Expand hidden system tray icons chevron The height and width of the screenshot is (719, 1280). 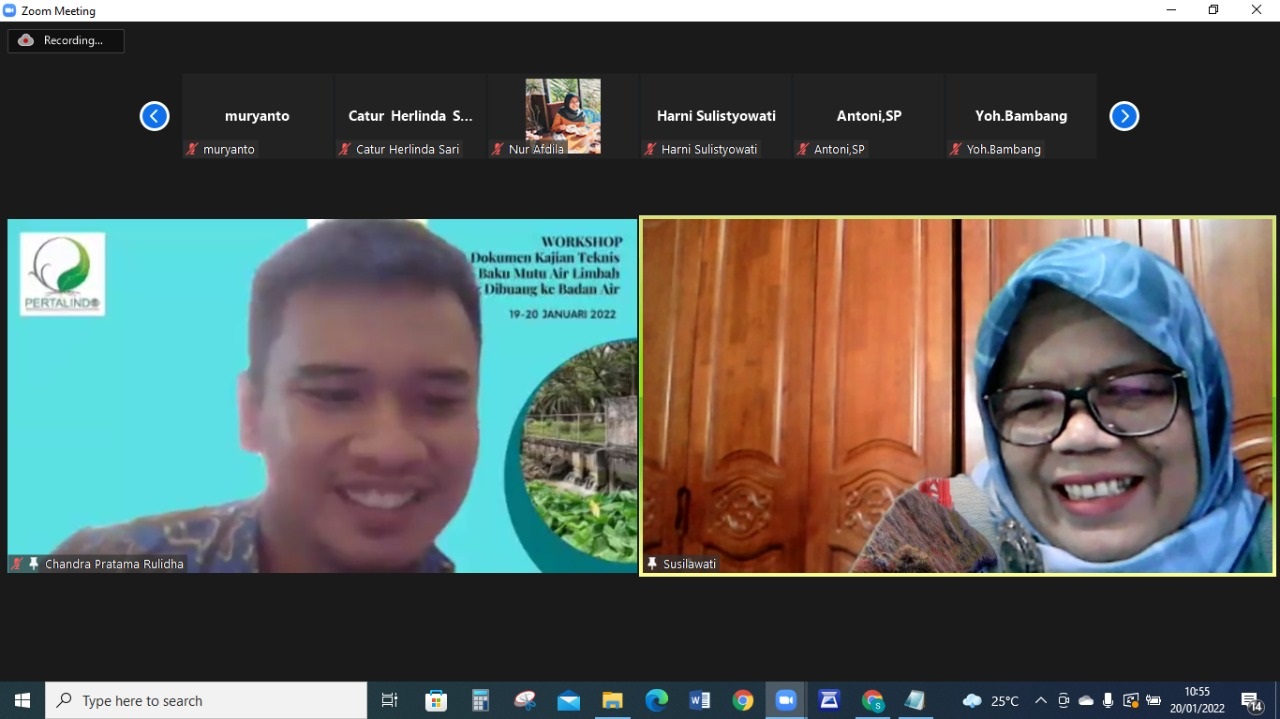point(1041,701)
